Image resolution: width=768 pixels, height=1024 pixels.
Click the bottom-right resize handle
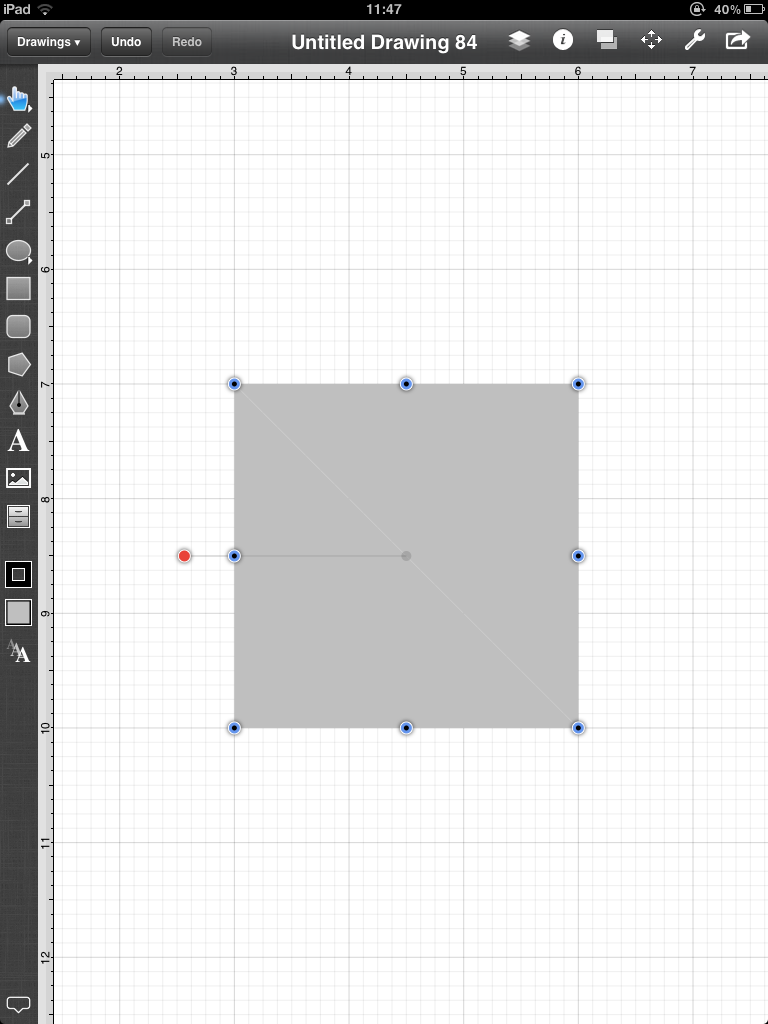578,728
